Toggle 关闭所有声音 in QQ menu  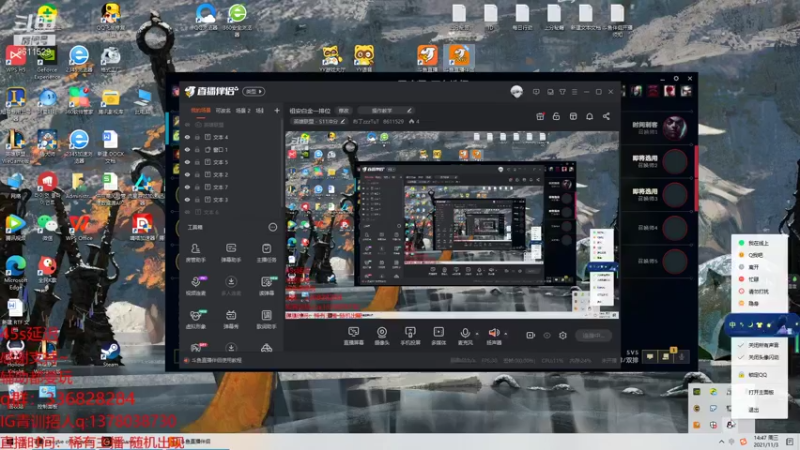point(760,345)
